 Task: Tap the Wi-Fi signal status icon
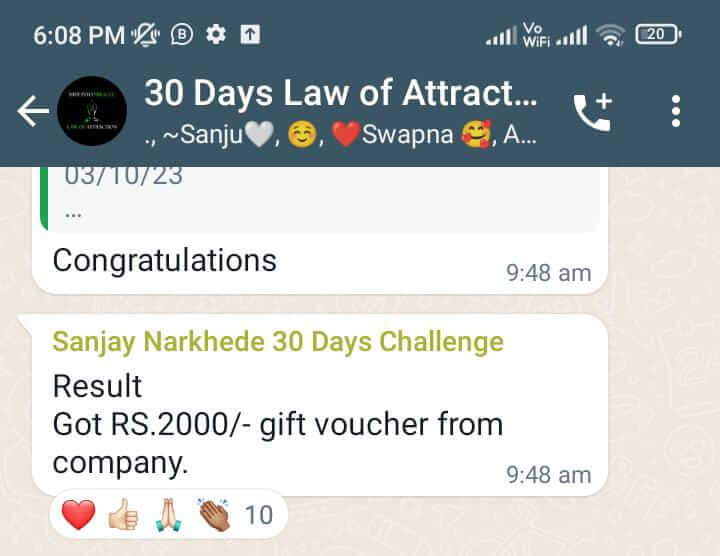click(x=610, y=35)
